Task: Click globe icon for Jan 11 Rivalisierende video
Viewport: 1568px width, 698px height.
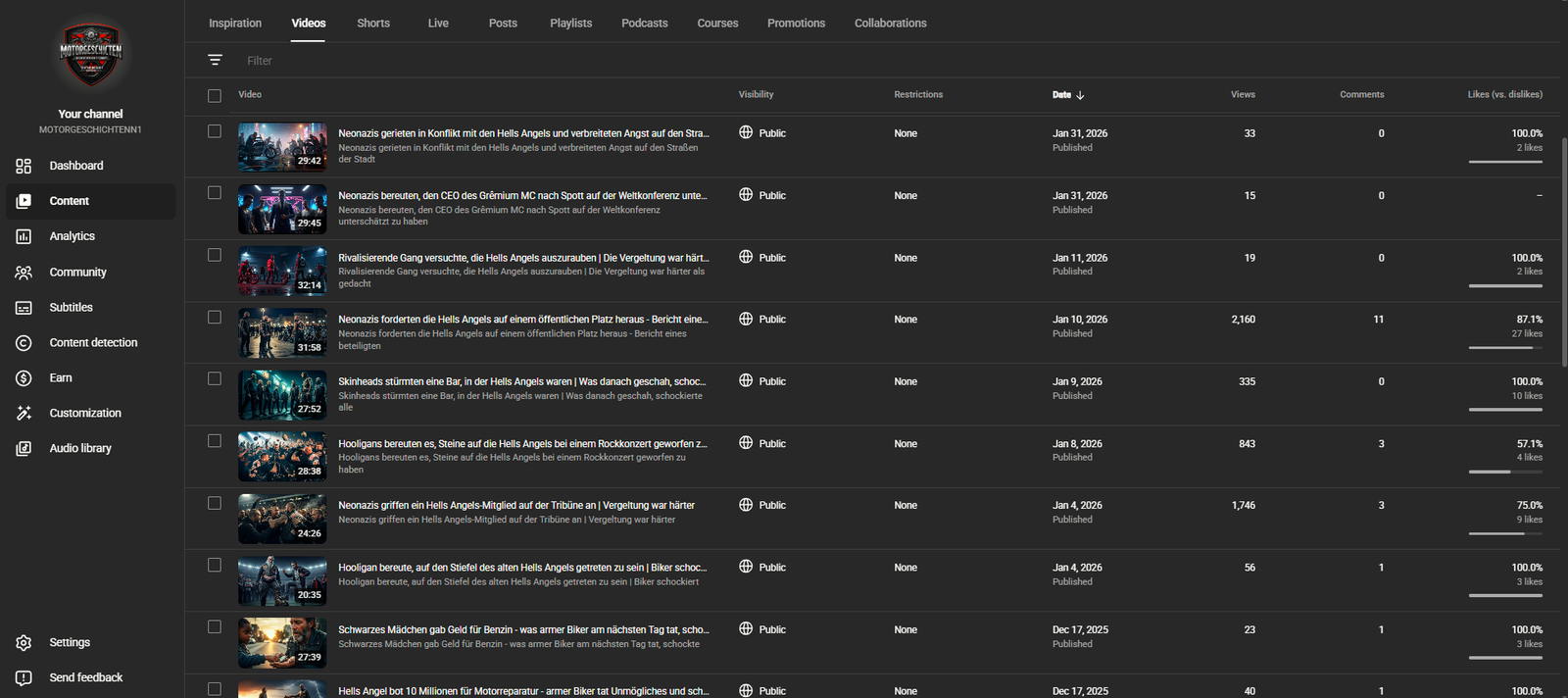Action: [746, 257]
